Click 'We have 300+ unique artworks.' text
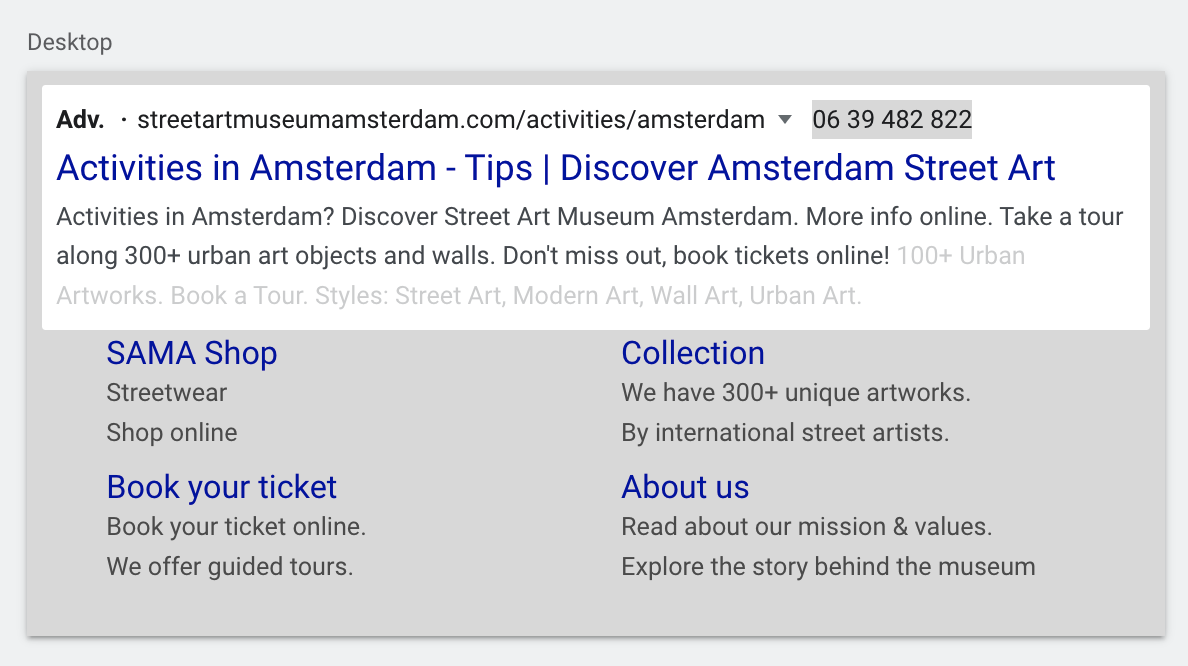 (x=796, y=393)
